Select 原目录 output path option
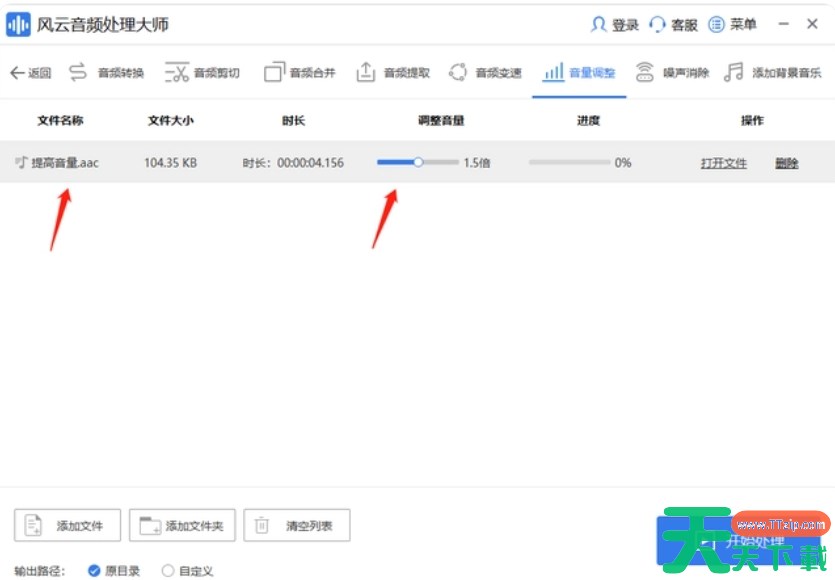The width and height of the screenshot is (835, 580). (x=114, y=571)
